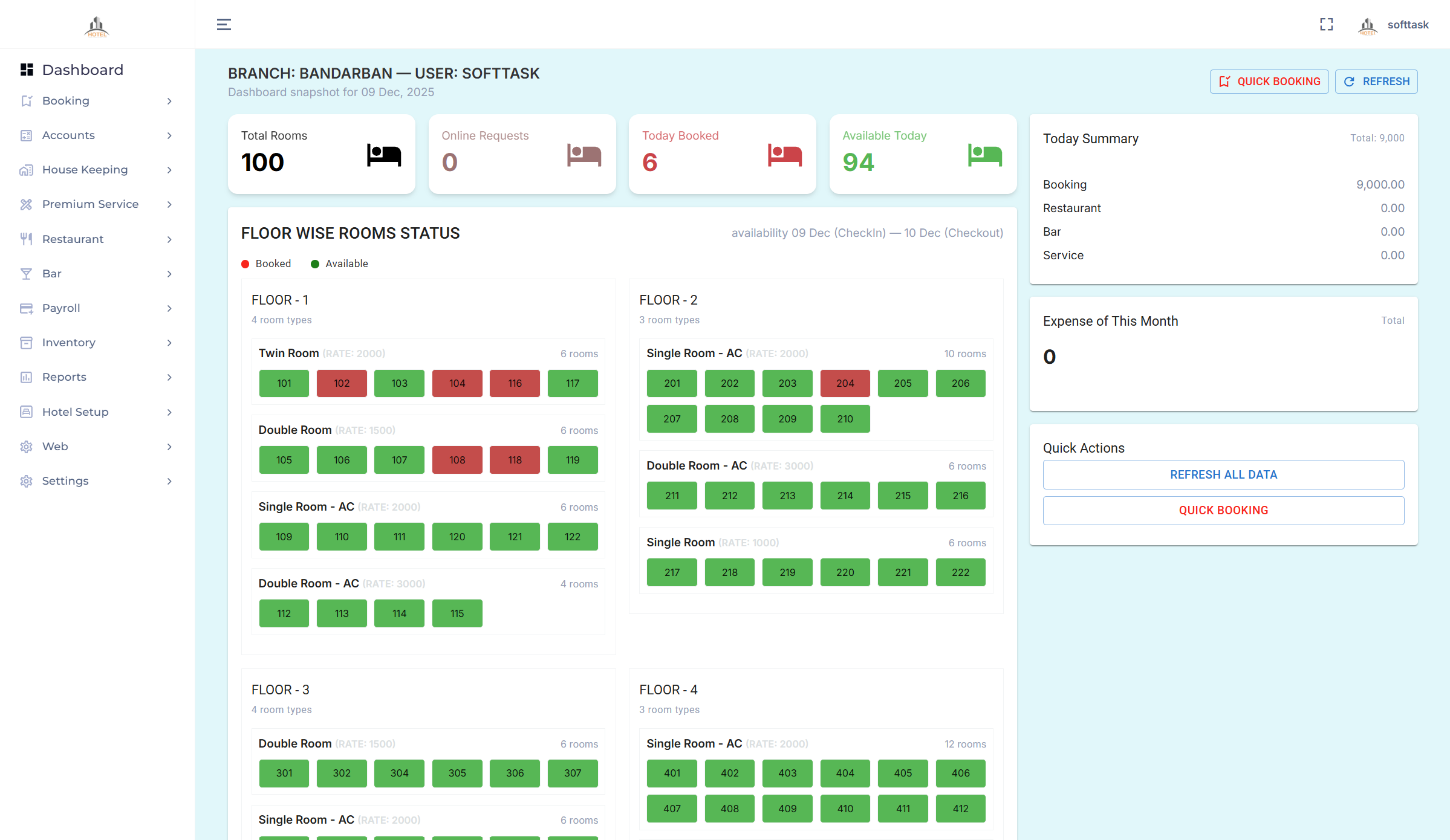The image size is (1450, 840).
Task: Click Refresh All Data button
Action: click(1223, 474)
